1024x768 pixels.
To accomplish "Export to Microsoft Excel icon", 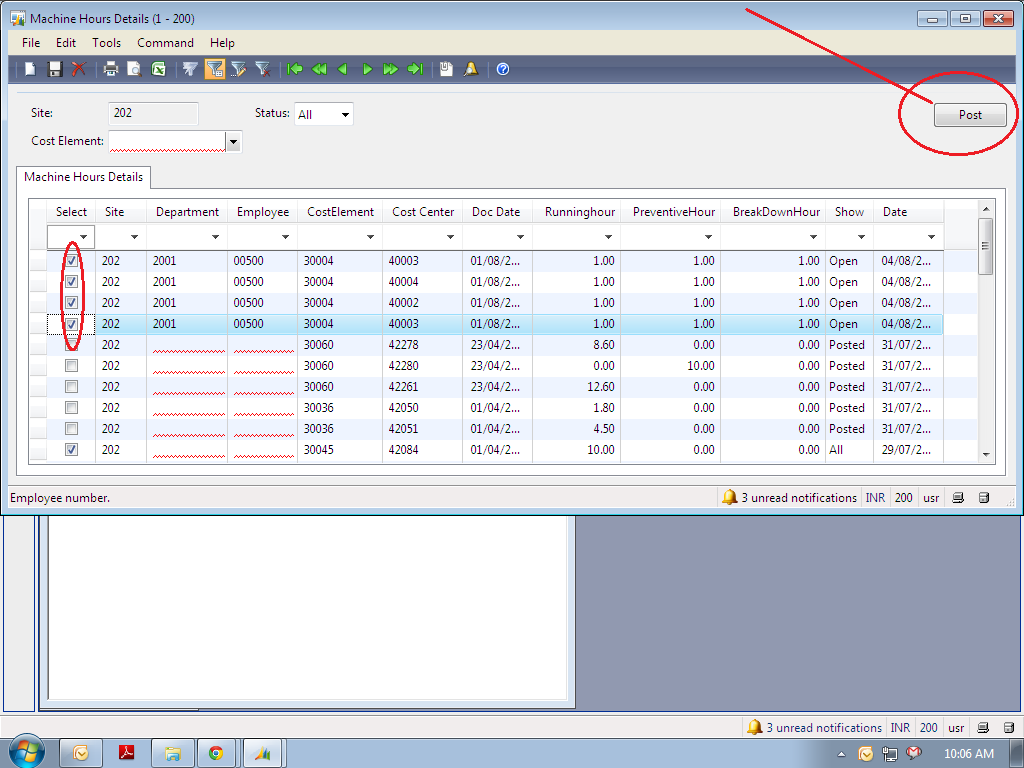I will (158, 69).
